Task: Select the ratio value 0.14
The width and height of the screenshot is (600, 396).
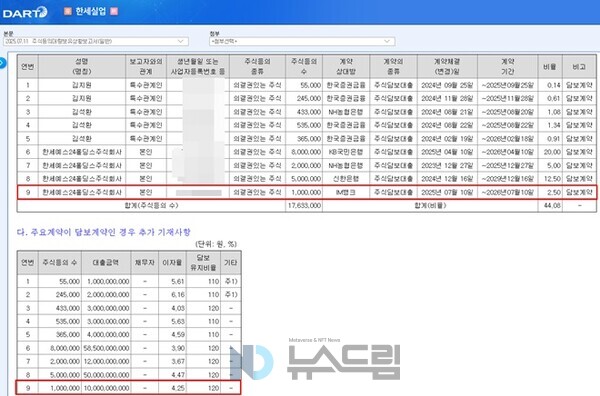Action: click(x=554, y=85)
